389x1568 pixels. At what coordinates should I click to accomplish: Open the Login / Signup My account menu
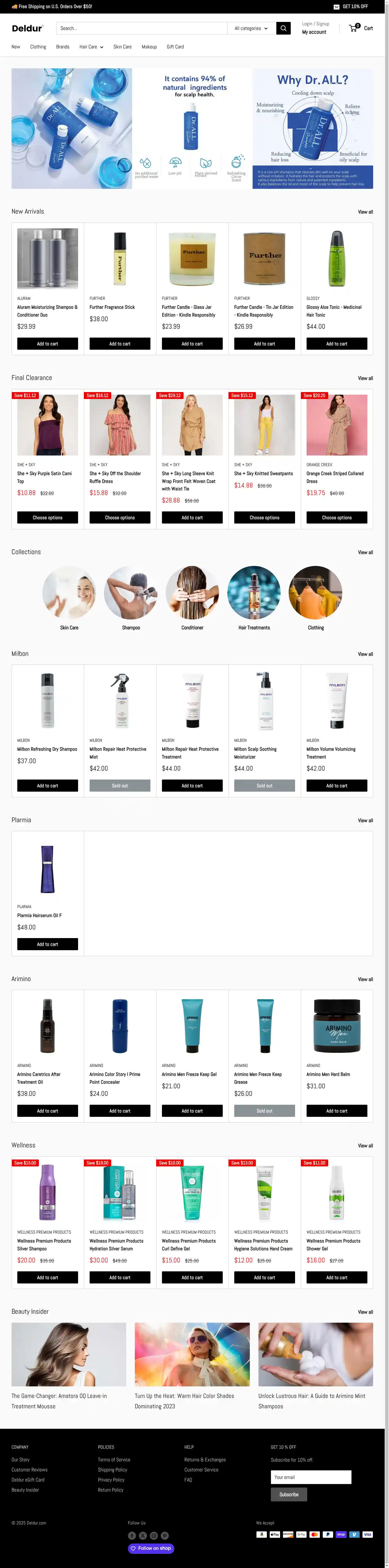[x=315, y=28]
